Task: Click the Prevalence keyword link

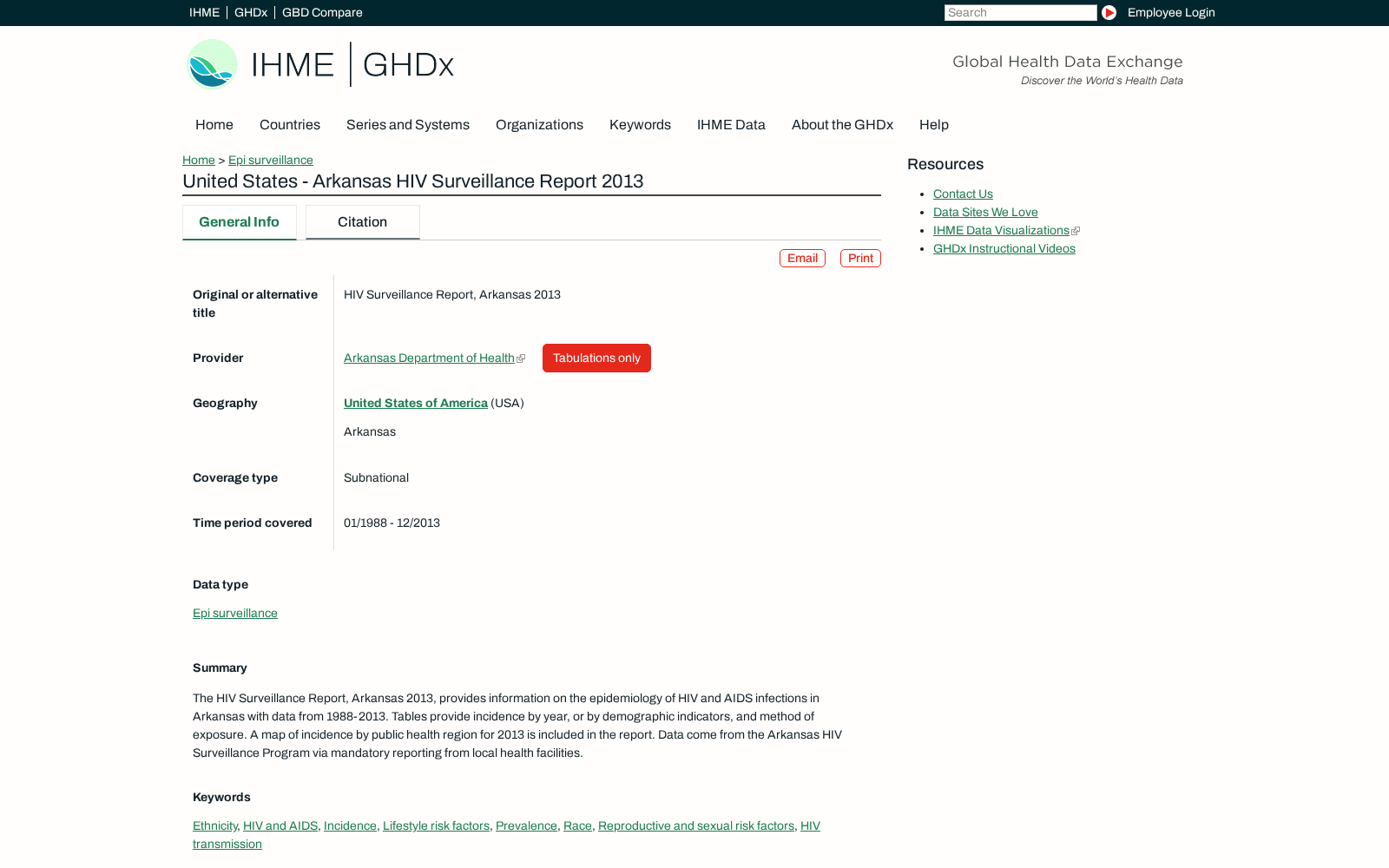Action: coord(526,826)
